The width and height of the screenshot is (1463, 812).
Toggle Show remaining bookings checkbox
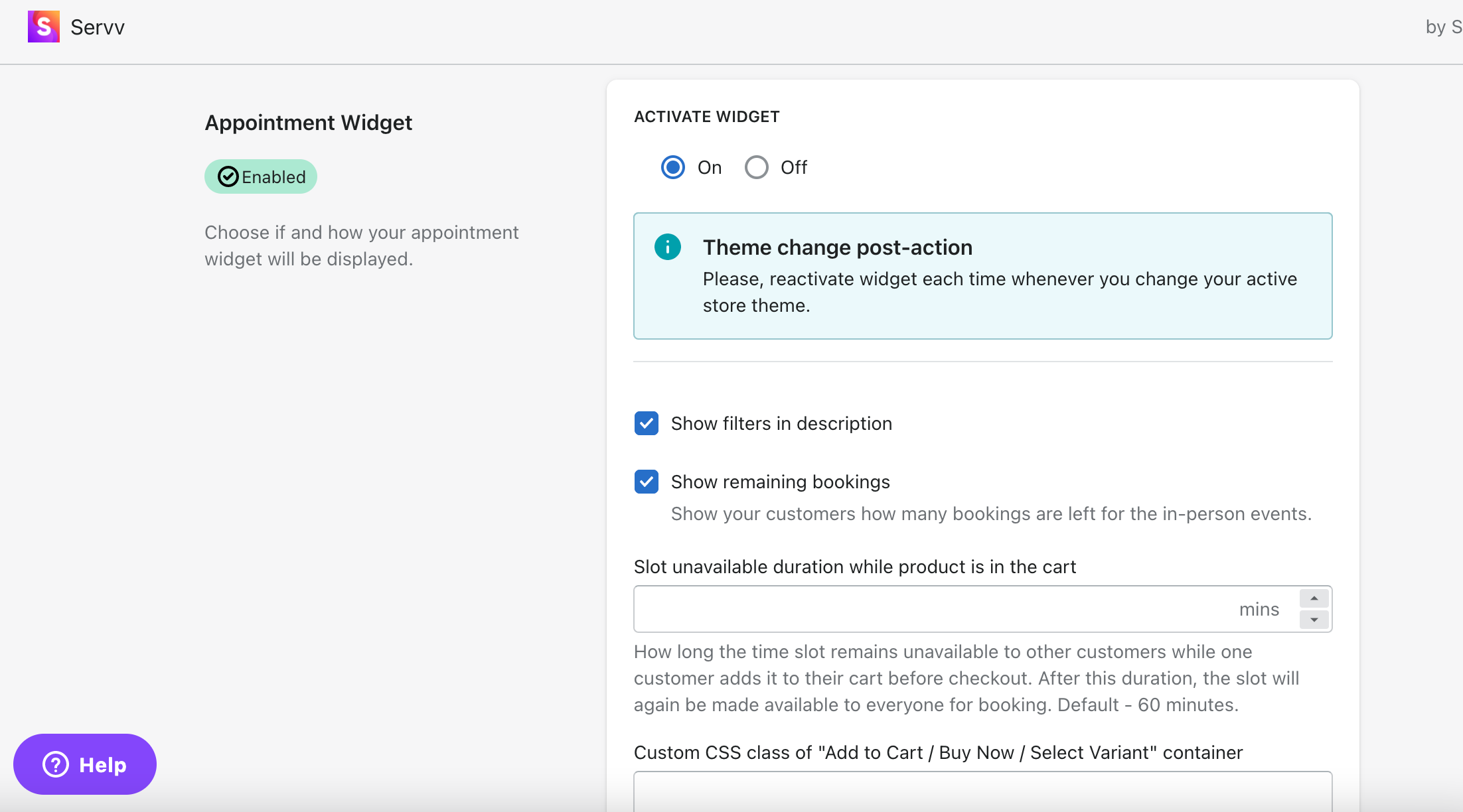pyautogui.click(x=646, y=482)
